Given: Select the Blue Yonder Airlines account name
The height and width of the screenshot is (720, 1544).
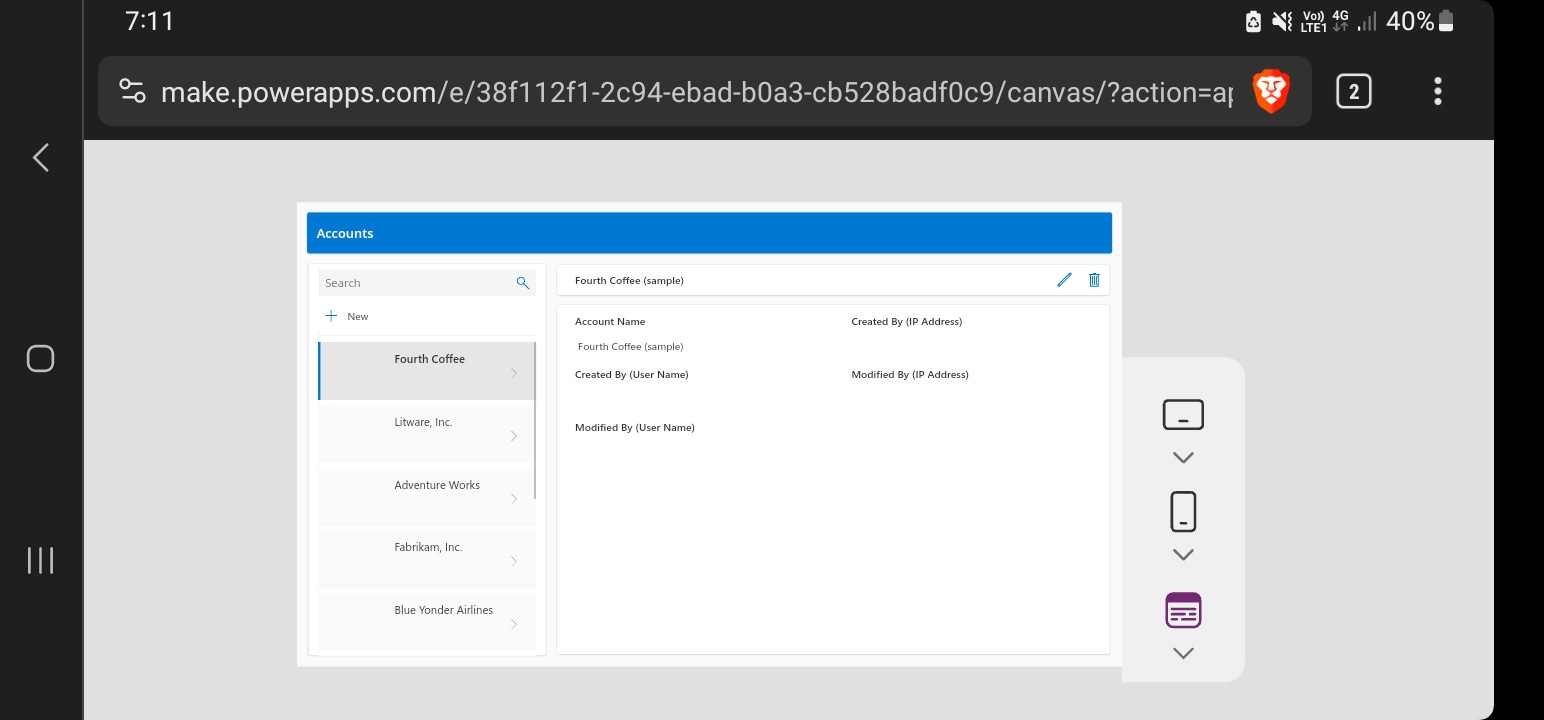Looking at the screenshot, I should click(x=443, y=610).
